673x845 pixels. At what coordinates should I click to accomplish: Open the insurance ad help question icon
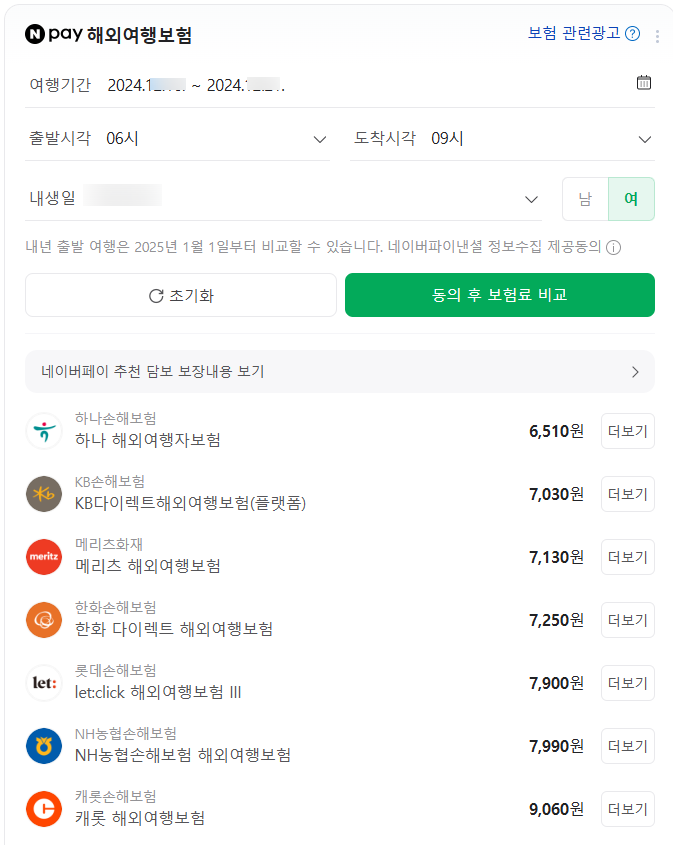pyautogui.click(x=632, y=34)
